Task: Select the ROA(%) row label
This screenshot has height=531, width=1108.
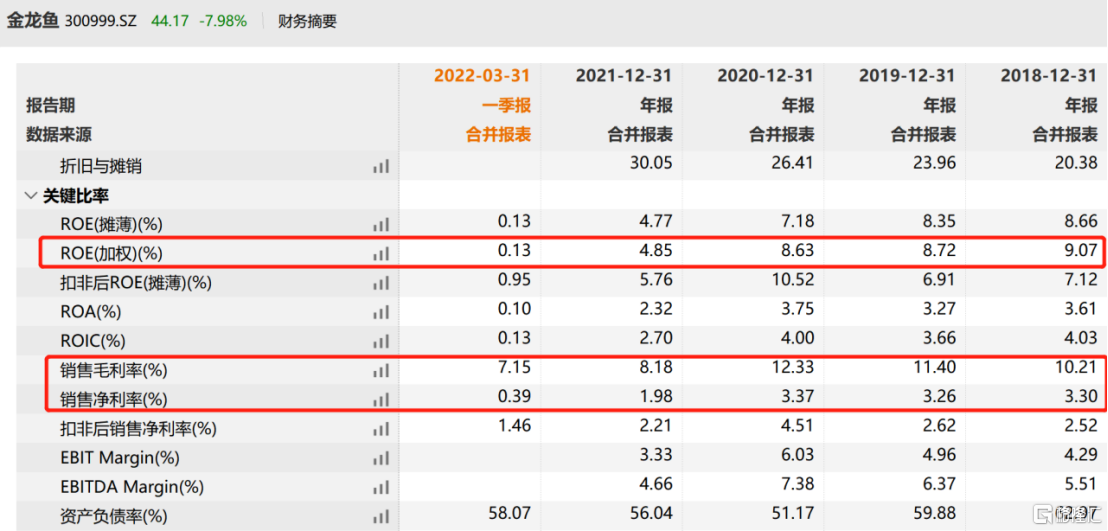Action: (x=90, y=313)
